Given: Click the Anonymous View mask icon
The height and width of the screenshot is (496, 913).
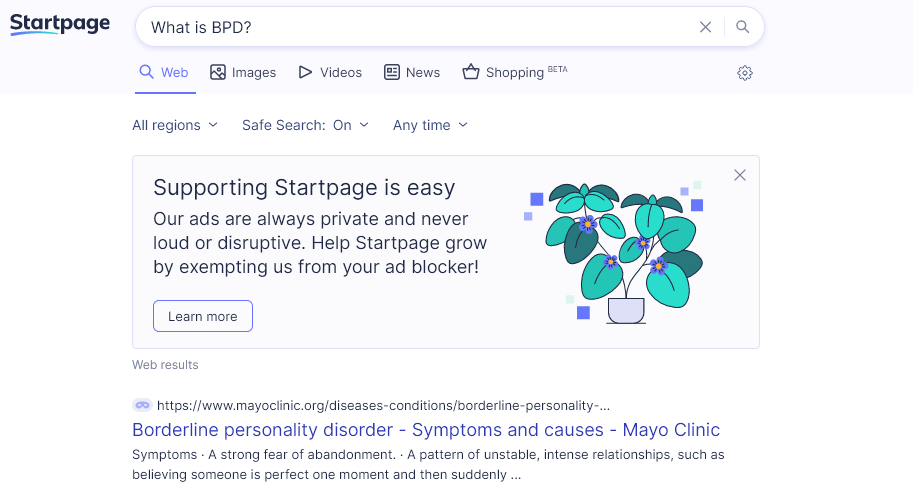Looking at the screenshot, I should point(142,405).
